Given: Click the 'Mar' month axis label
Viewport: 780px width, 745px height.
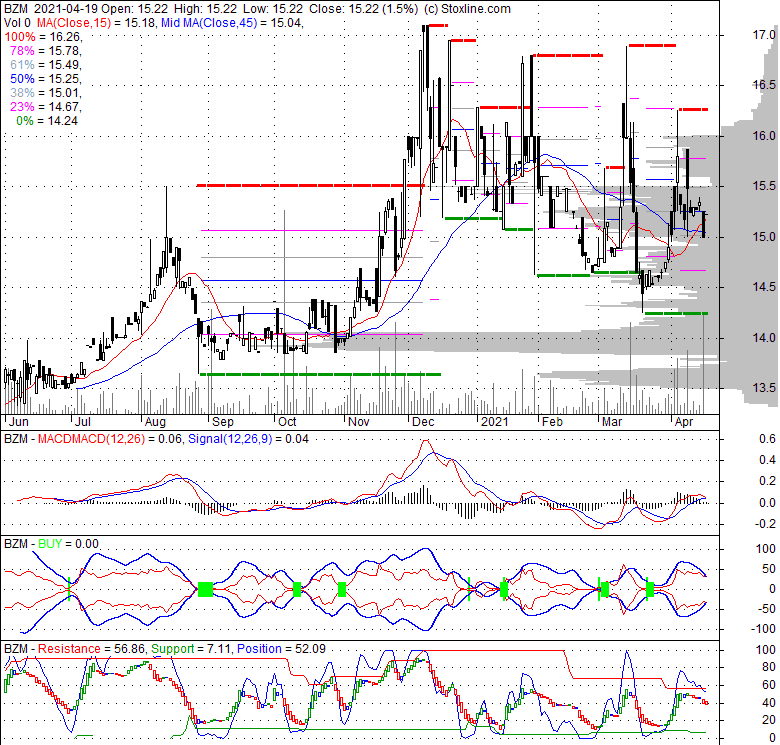Looking at the screenshot, I should [x=612, y=422].
